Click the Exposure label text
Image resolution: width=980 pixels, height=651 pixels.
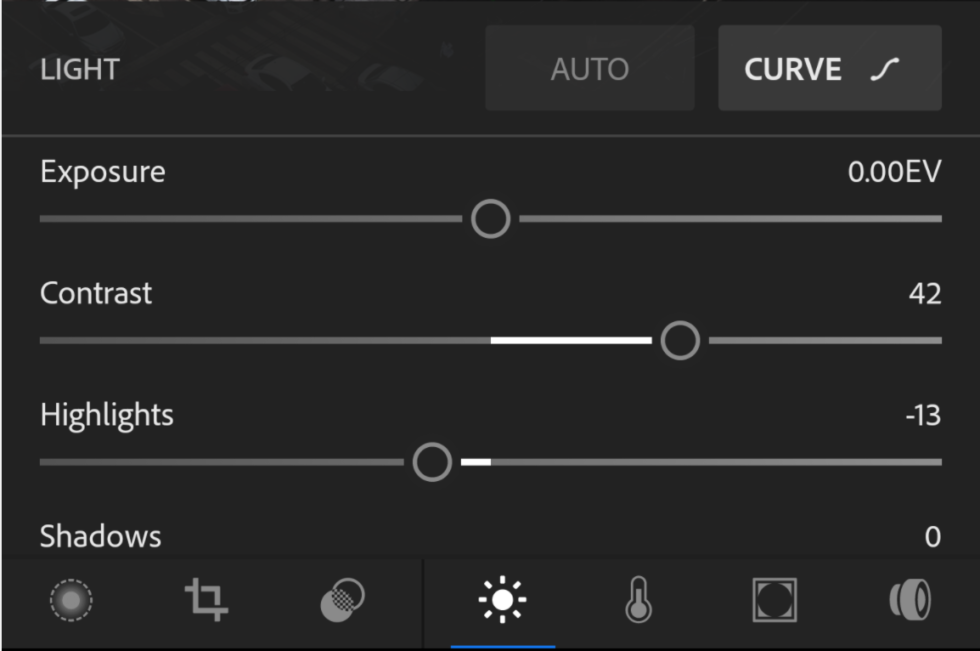point(102,172)
